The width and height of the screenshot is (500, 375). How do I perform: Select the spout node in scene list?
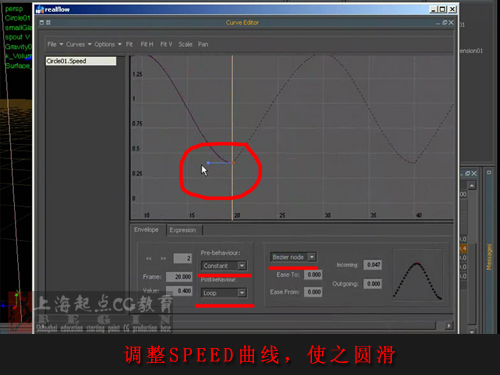point(17,37)
